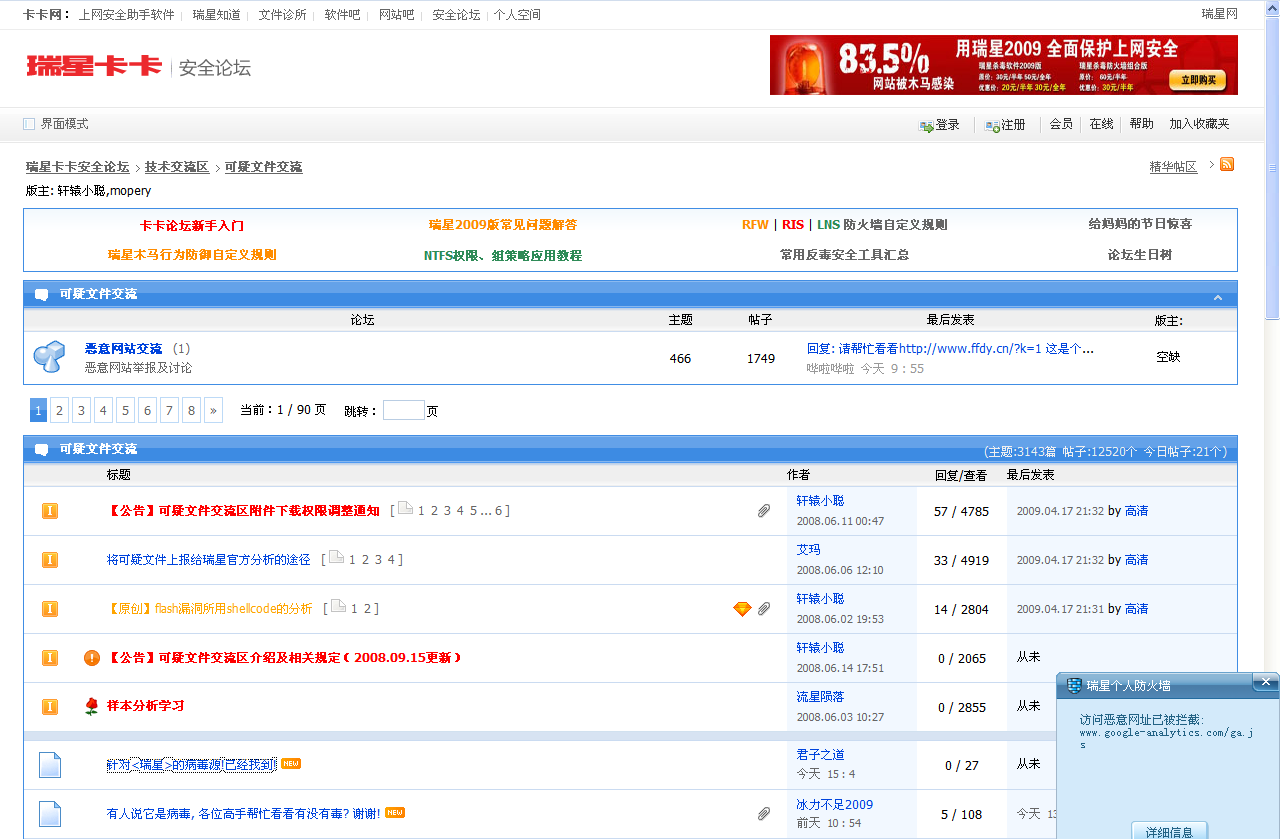Open 安全论坛 in top navigation

pos(456,15)
